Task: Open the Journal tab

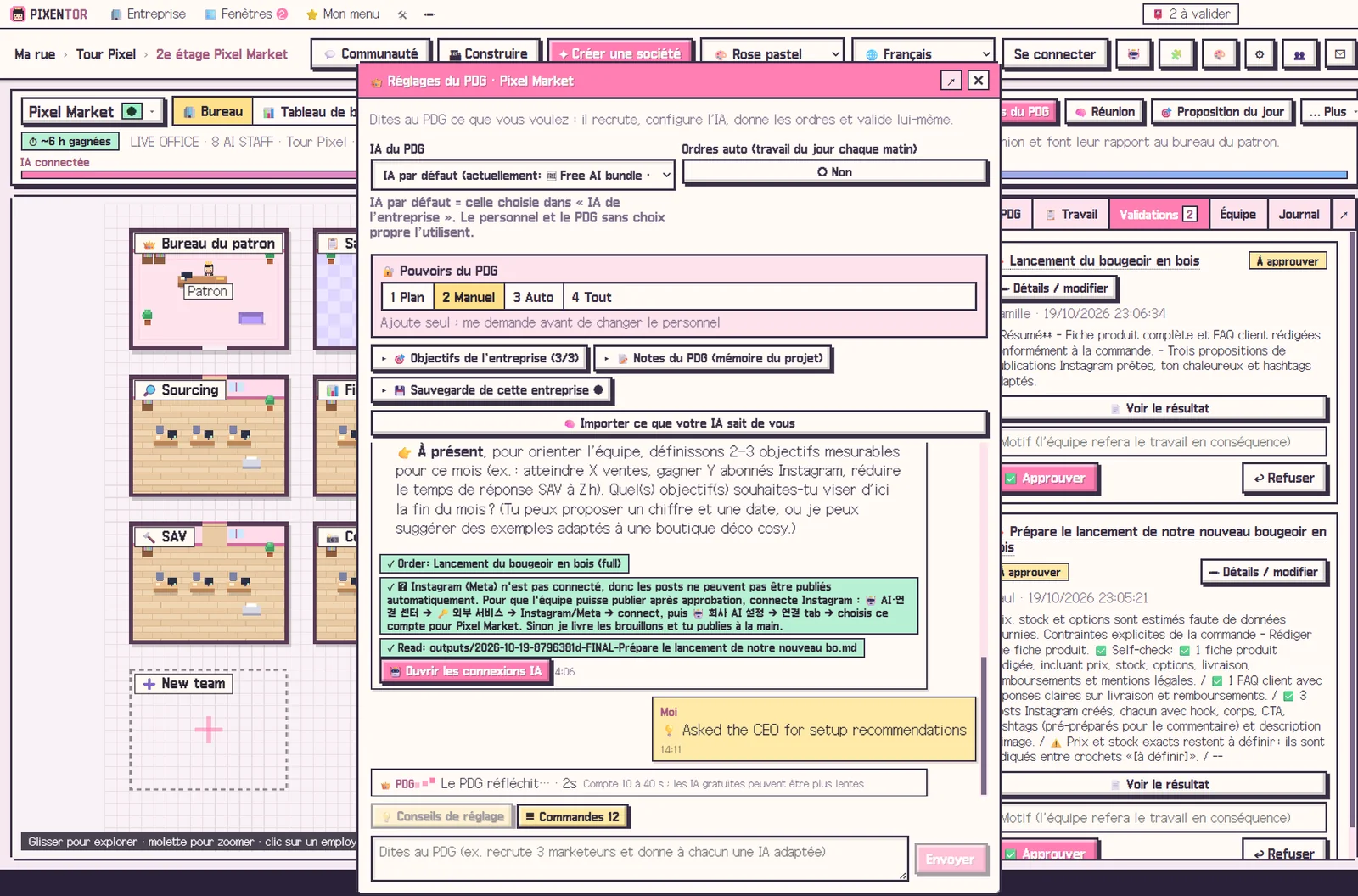Action: (x=1299, y=215)
